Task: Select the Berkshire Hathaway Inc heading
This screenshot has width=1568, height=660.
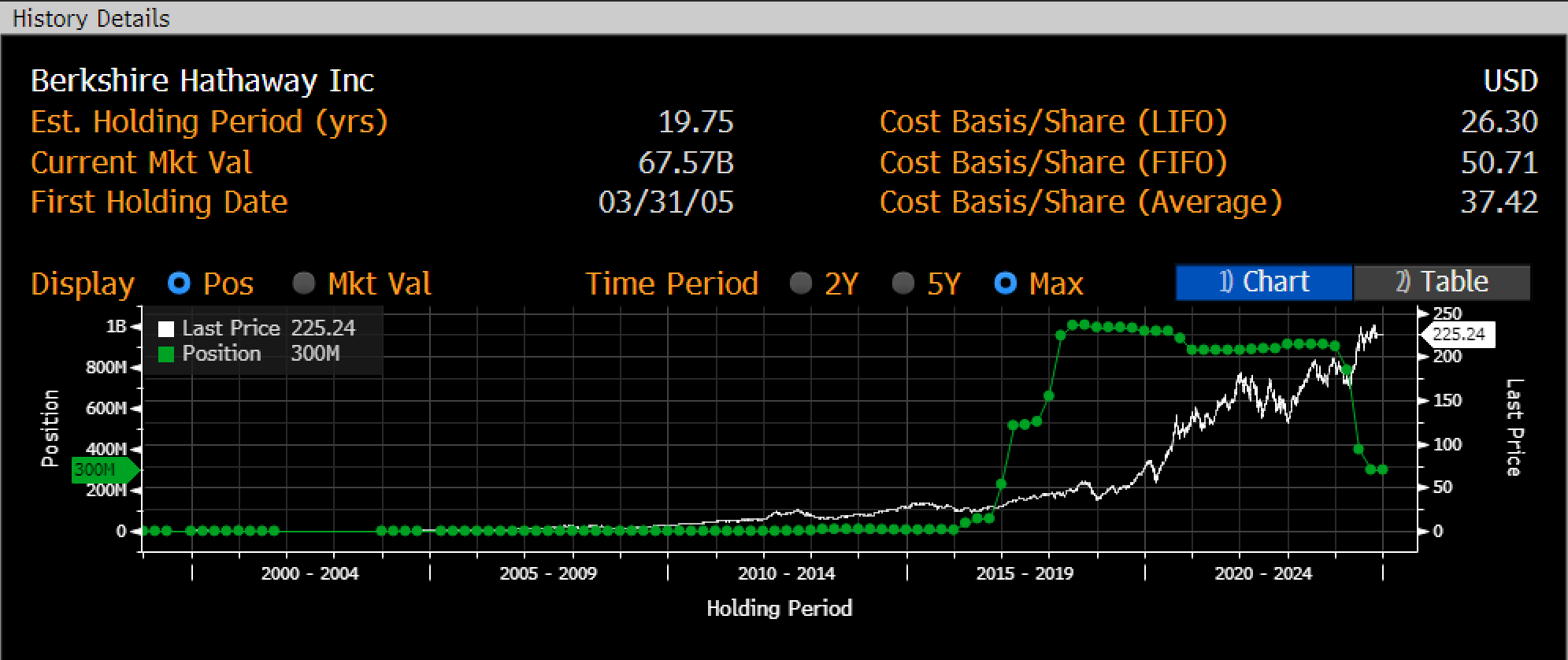Action: coord(202,80)
